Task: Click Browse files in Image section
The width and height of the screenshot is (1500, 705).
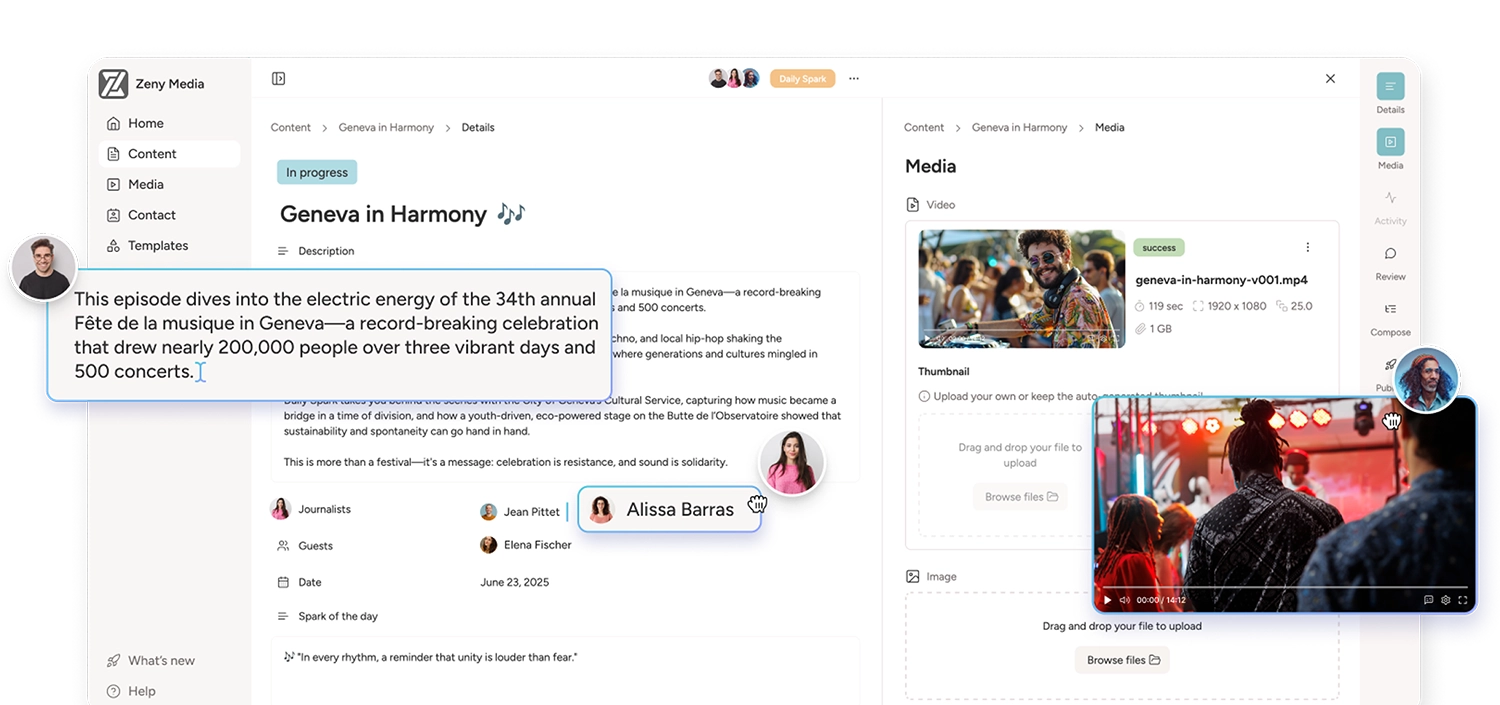Action: [1122, 660]
